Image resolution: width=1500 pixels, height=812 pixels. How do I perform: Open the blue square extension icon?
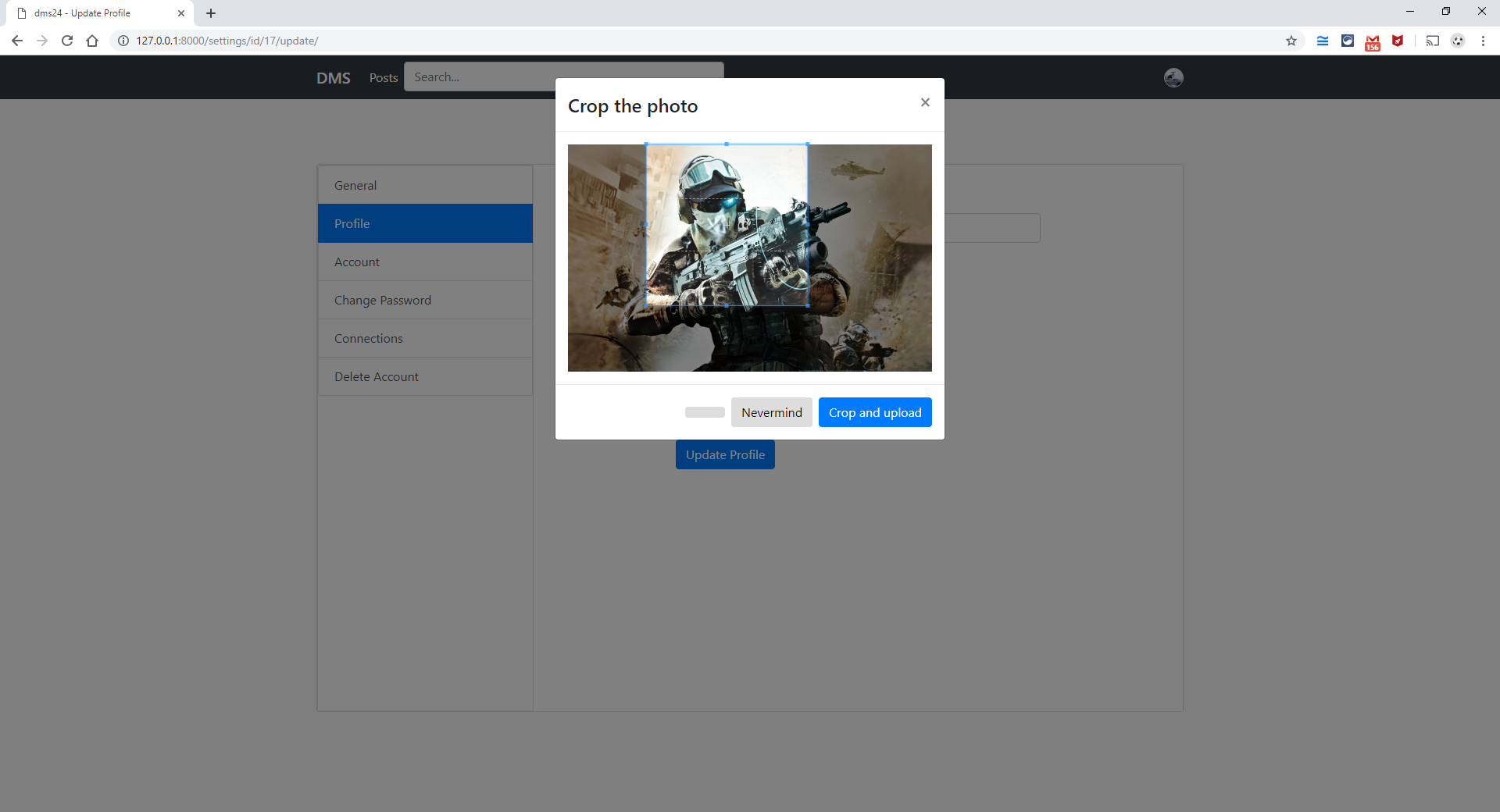tap(1348, 41)
